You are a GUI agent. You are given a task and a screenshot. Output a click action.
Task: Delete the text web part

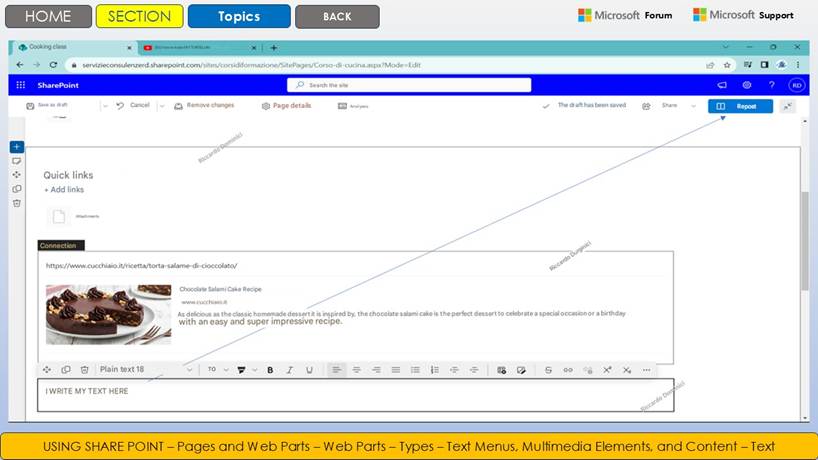tap(85, 370)
